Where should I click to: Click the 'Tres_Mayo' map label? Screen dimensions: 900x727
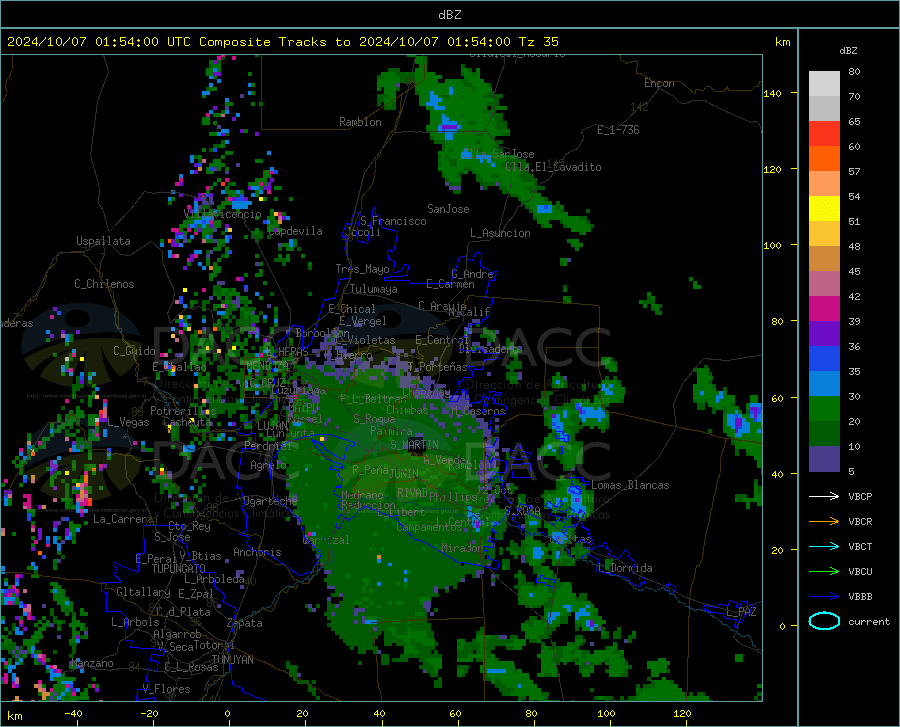click(362, 269)
